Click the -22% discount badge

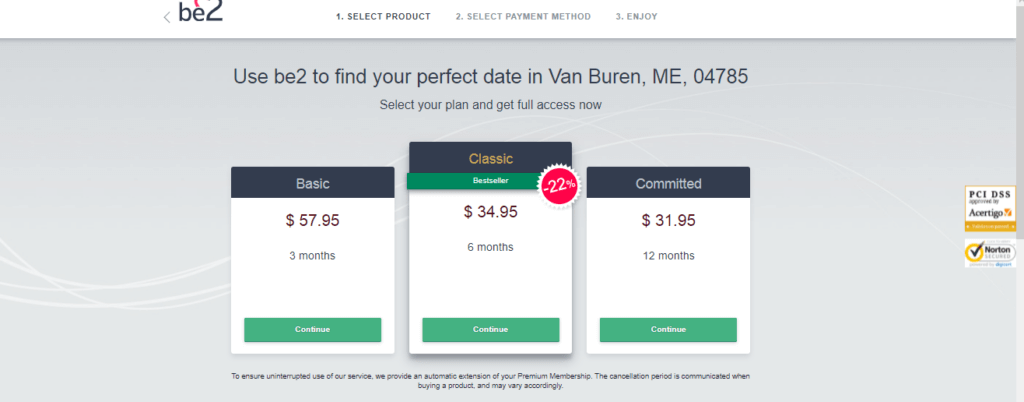click(x=559, y=185)
